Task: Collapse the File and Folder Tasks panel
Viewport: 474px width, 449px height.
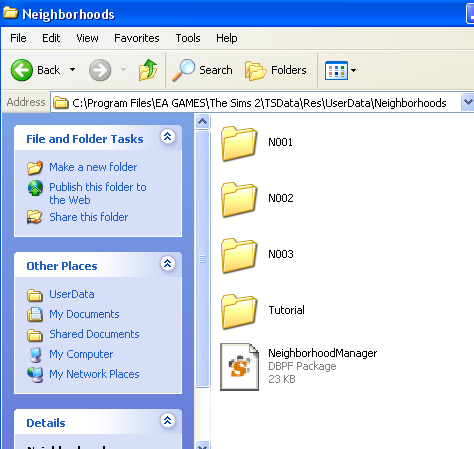Action: coord(168,136)
